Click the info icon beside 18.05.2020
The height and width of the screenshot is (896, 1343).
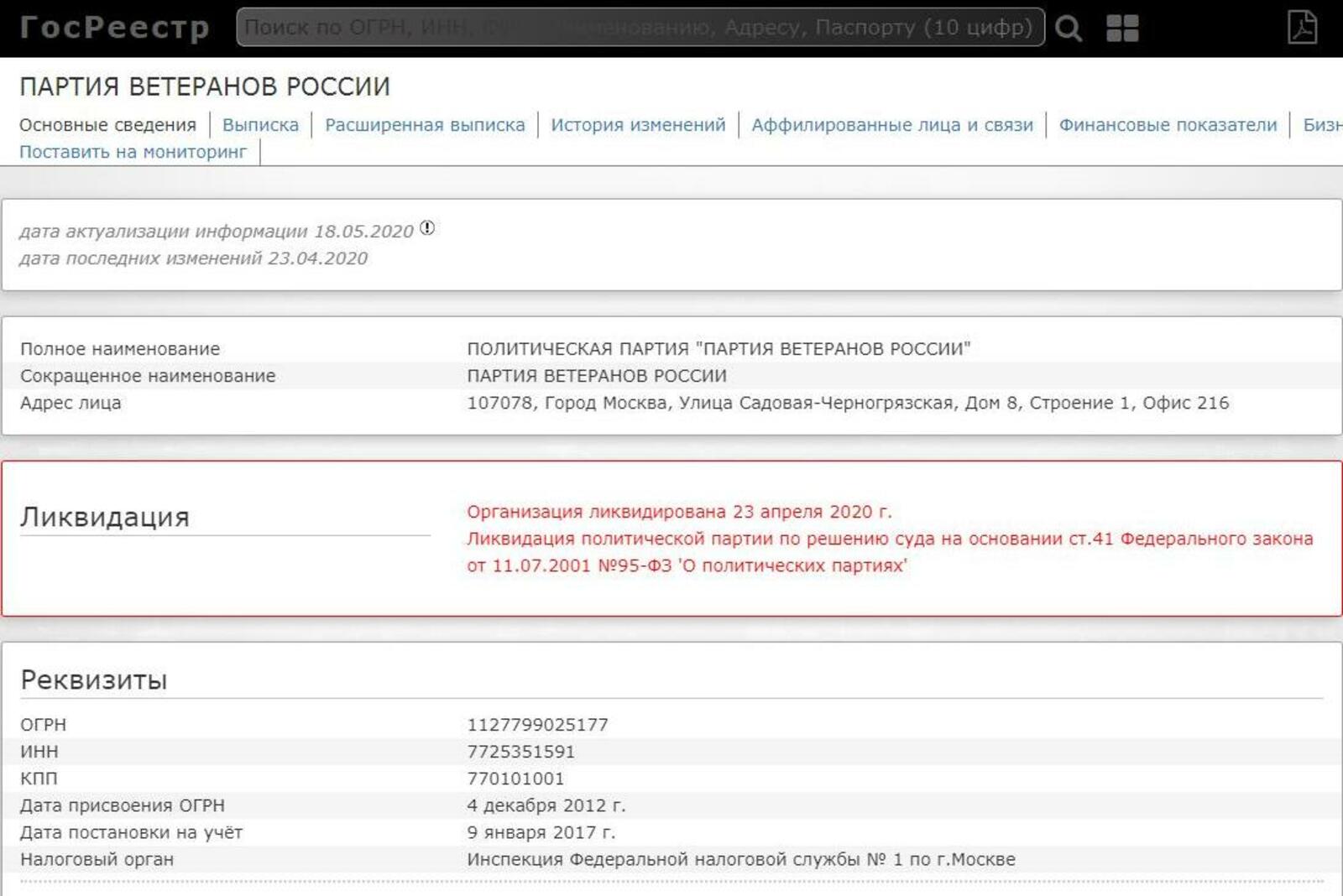click(x=427, y=227)
